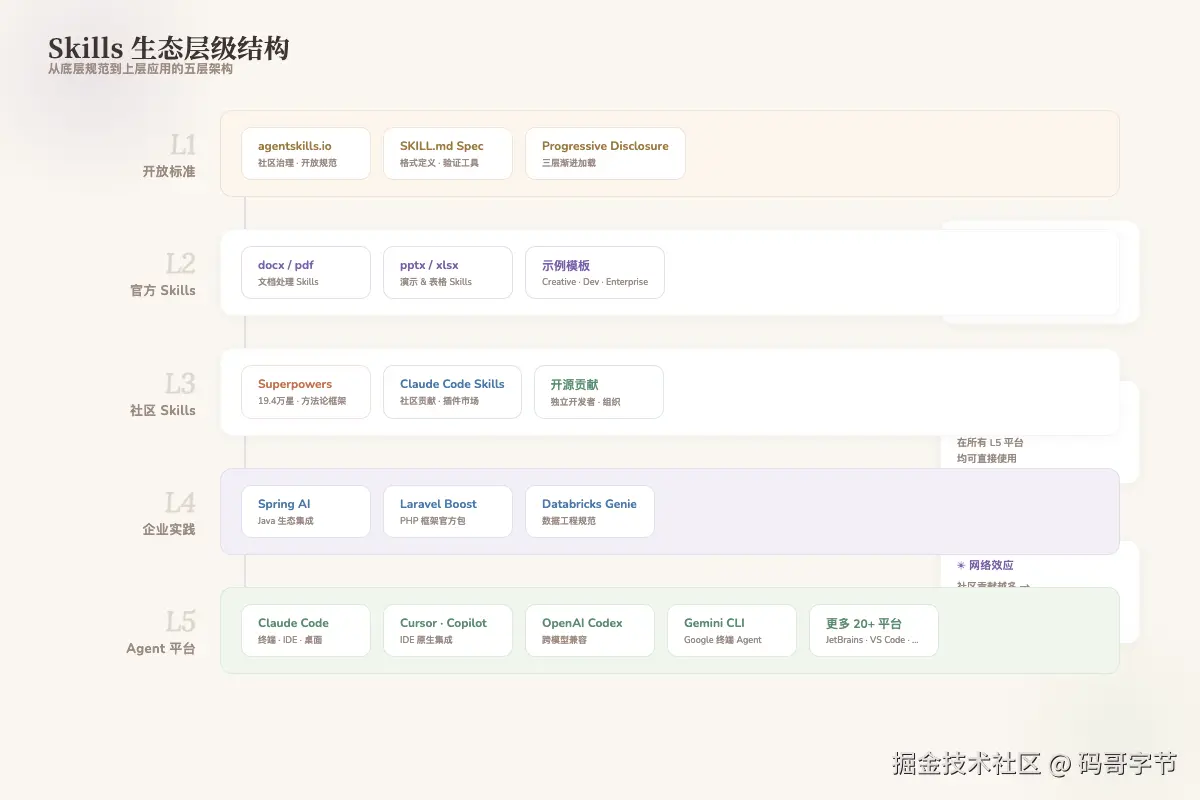Click the 网络效应 heading

point(985,565)
